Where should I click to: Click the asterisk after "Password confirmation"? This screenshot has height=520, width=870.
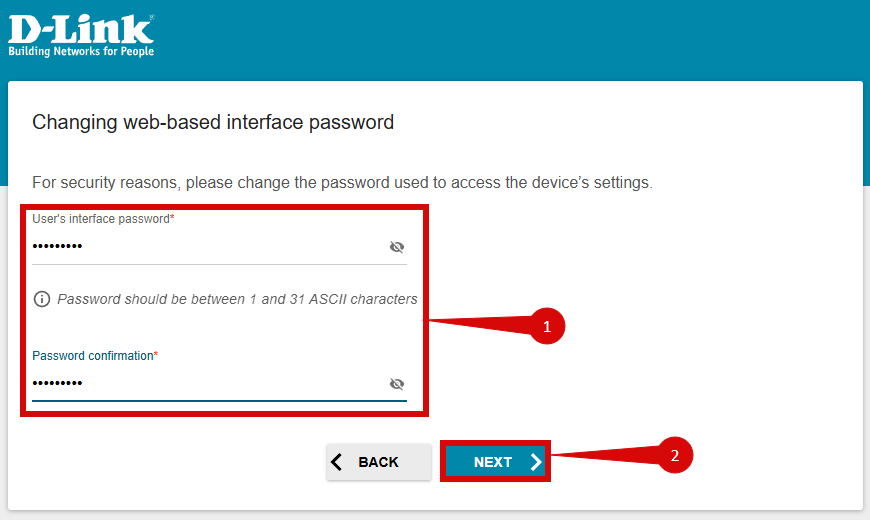pos(156,355)
